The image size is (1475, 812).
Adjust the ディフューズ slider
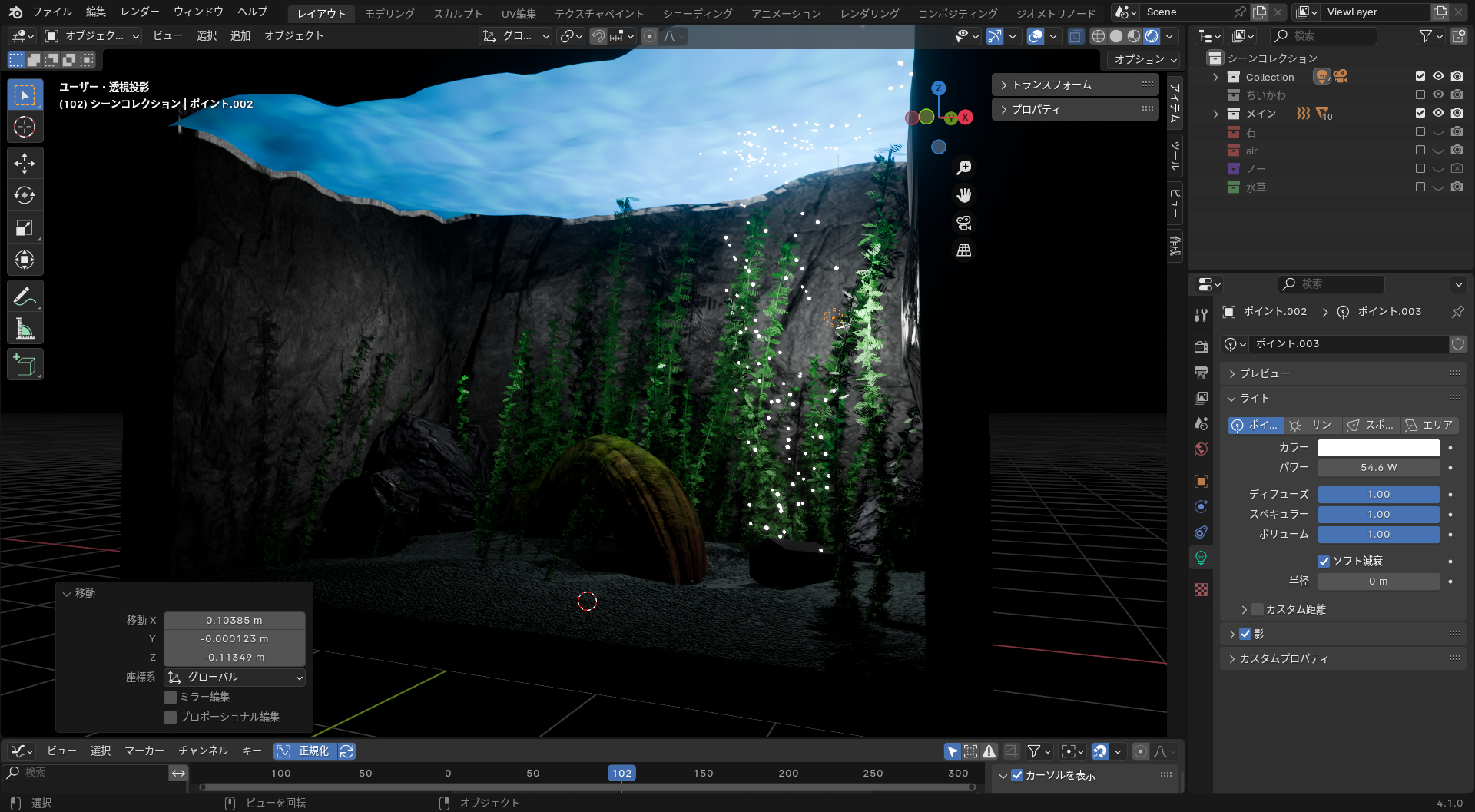[x=1378, y=494]
